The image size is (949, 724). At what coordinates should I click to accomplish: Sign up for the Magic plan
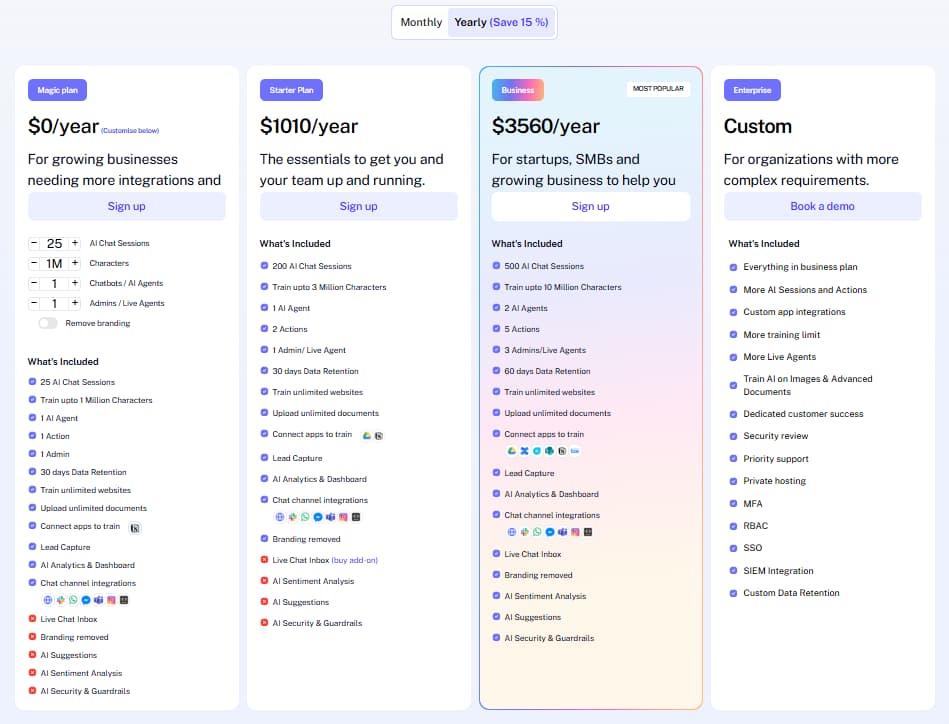[x=126, y=206]
